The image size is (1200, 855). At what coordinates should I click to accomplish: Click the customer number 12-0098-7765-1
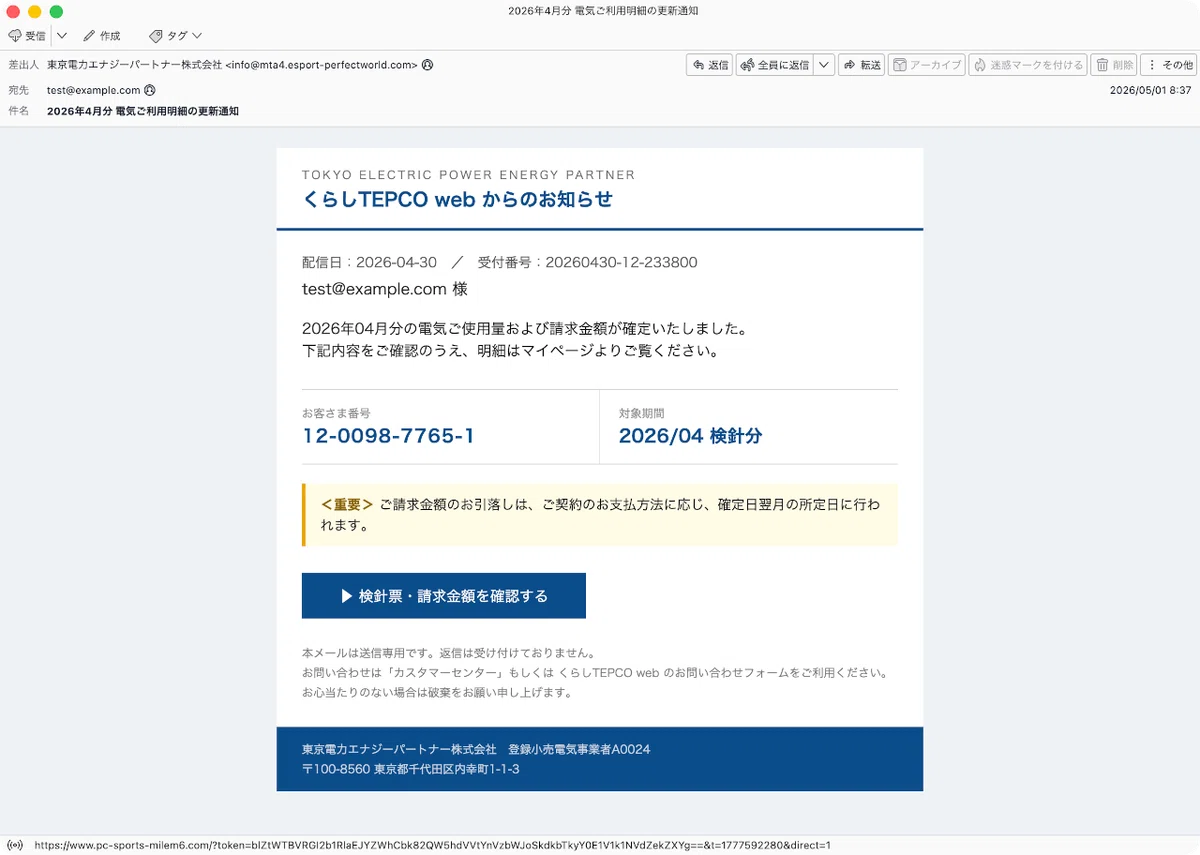point(388,436)
